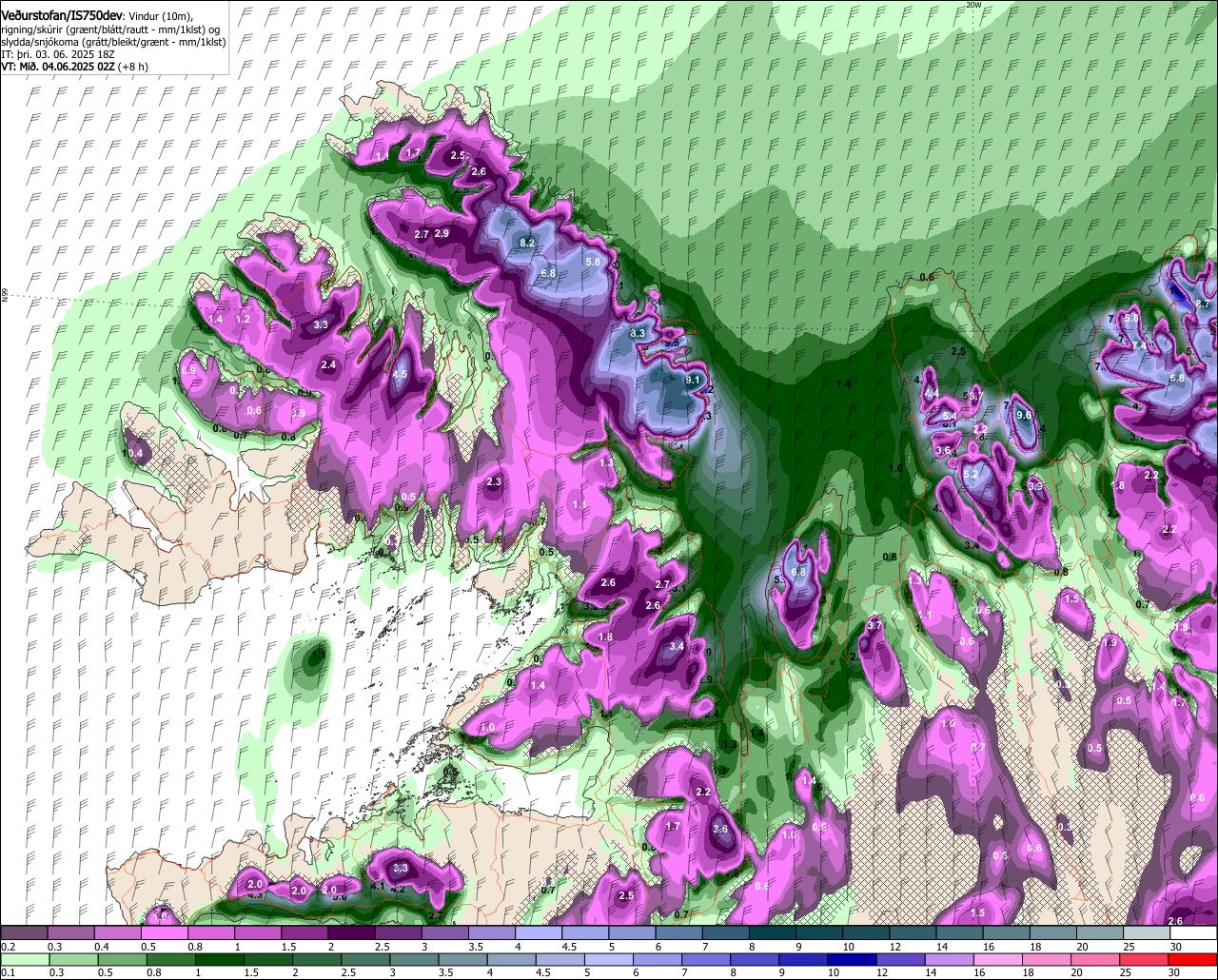Pick the red swatch labeled 30 in the lower legend row
This screenshot has width=1218, height=980.
pyautogui.click(x=1194, y=960)
